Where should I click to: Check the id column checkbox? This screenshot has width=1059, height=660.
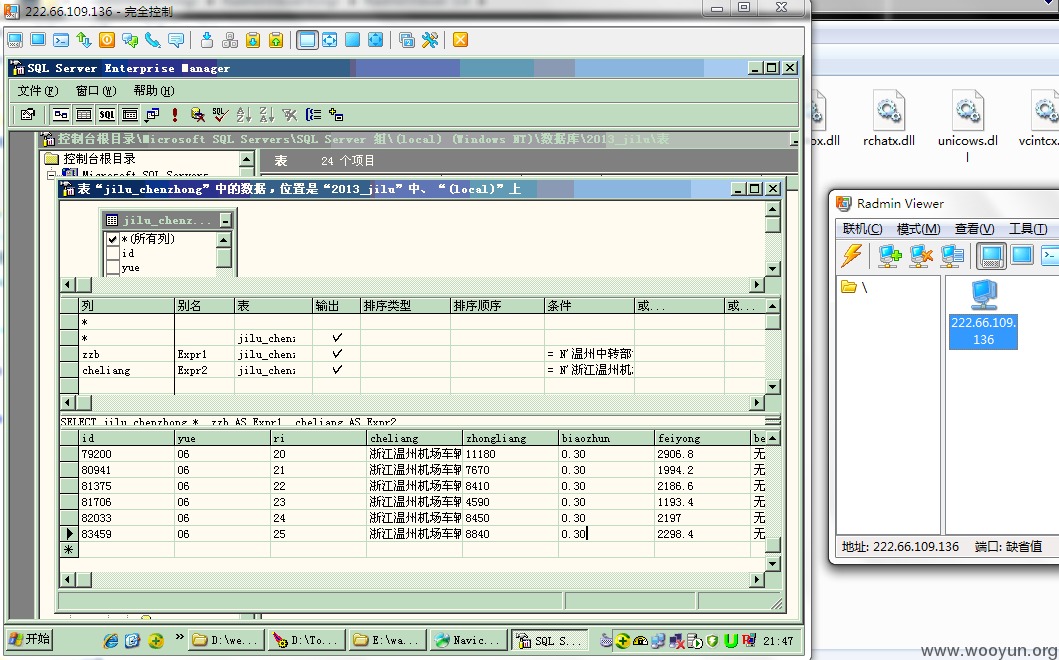pyautogui.click(x=113, y=253)
